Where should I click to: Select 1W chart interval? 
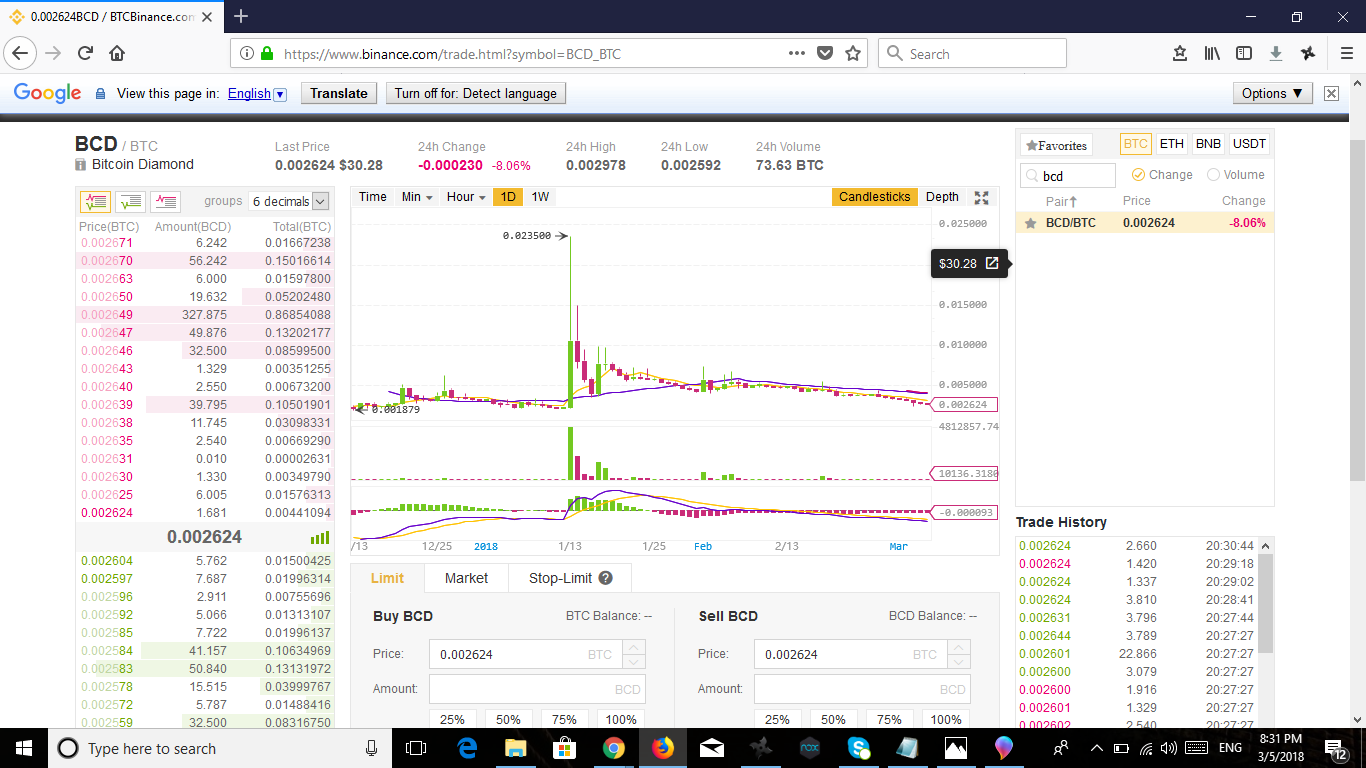coord(540,197)
